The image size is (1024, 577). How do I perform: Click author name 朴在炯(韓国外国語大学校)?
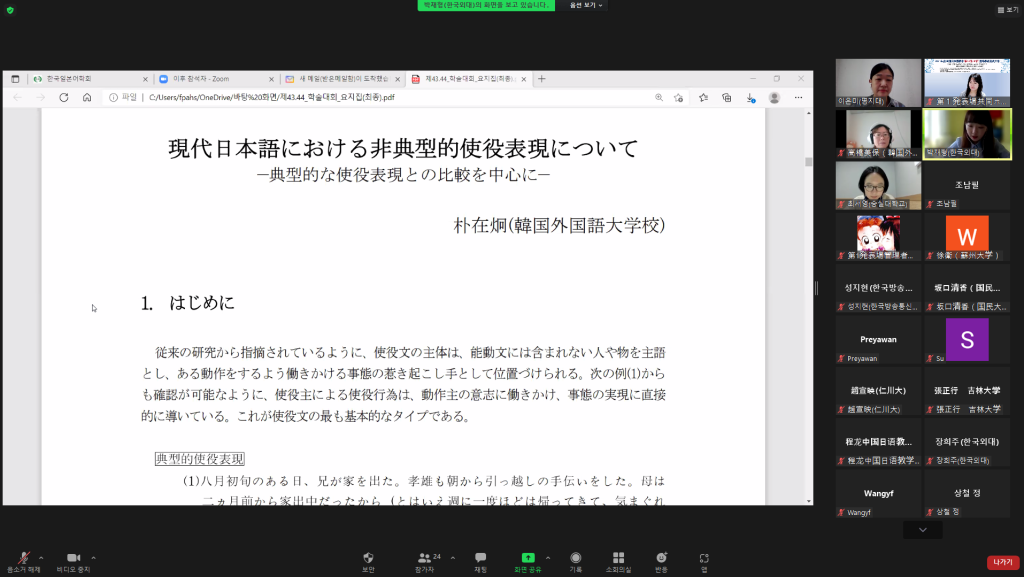tap(559, 225)
